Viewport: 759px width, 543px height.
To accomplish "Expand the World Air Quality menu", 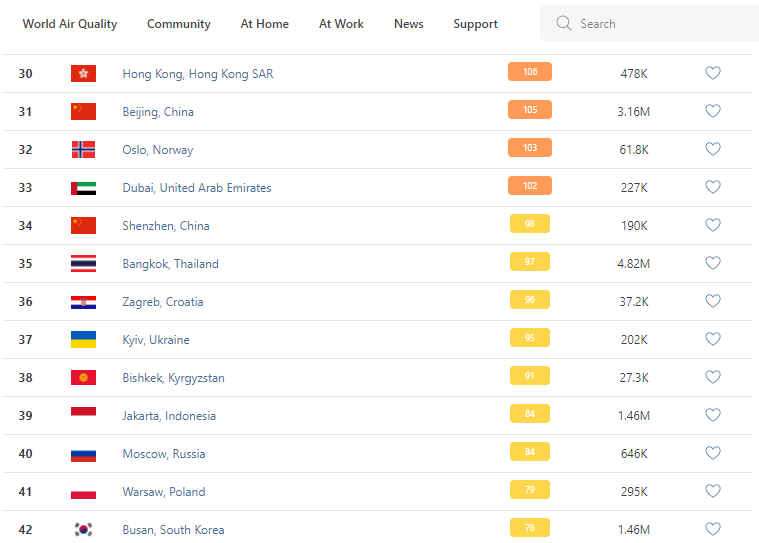I will (70, 24).
